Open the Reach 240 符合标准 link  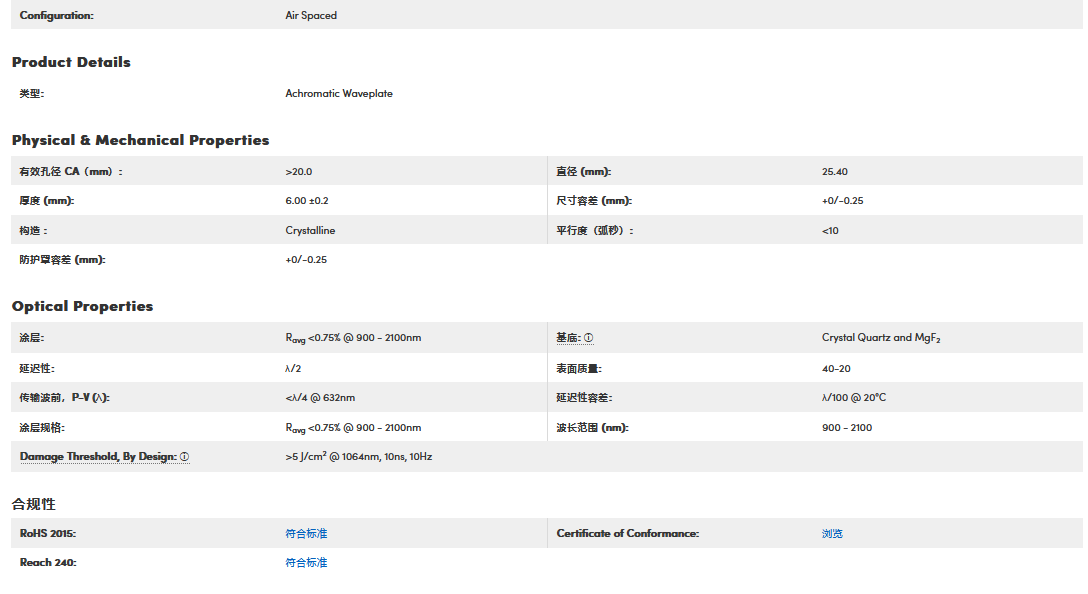pyautogui.click(x=306, y=563)
